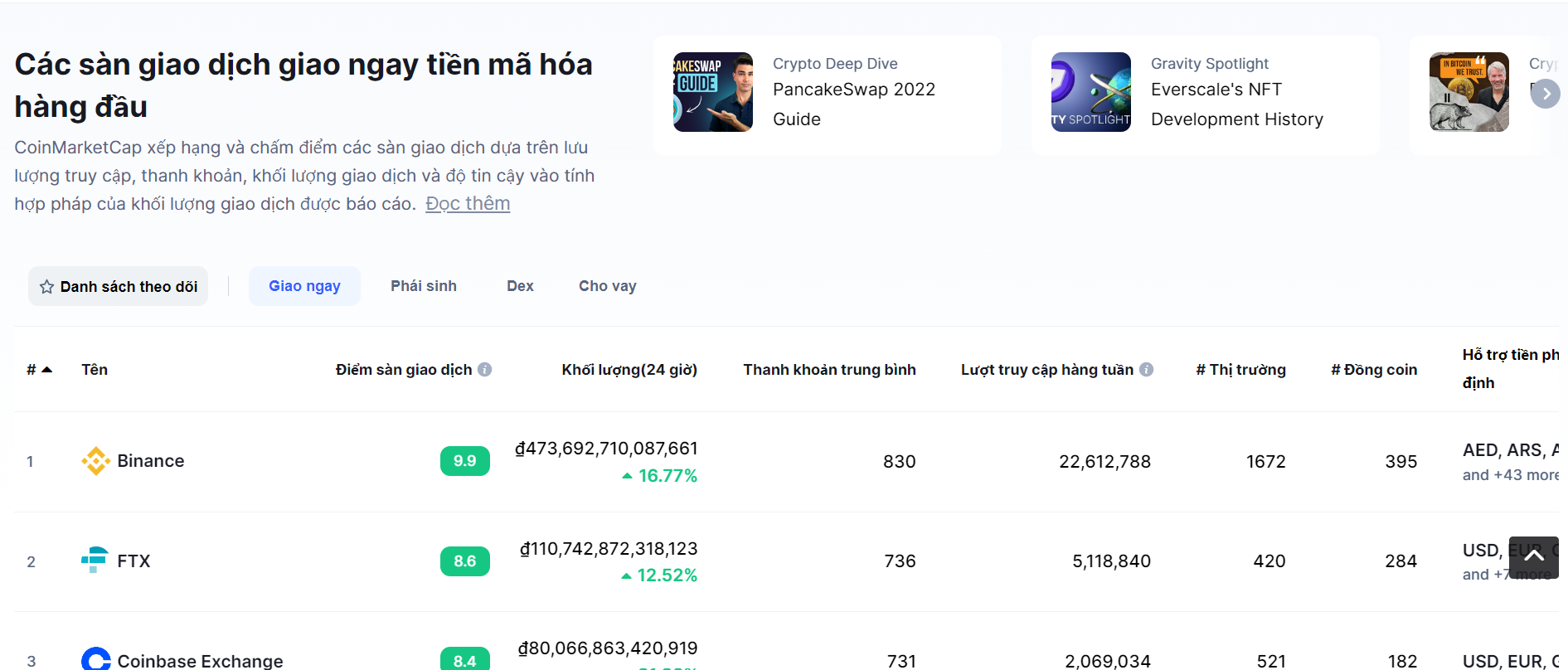Viewport: 1568px width, 670px height.
Task: Follow the Đọc thêm link
Action: (468, 204)
